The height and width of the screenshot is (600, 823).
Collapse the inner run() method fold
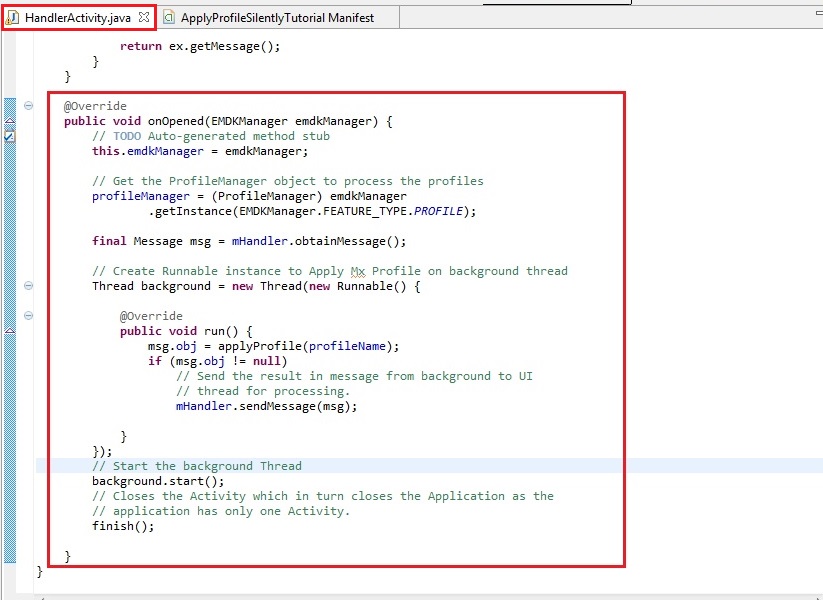[x=28, y=316]
